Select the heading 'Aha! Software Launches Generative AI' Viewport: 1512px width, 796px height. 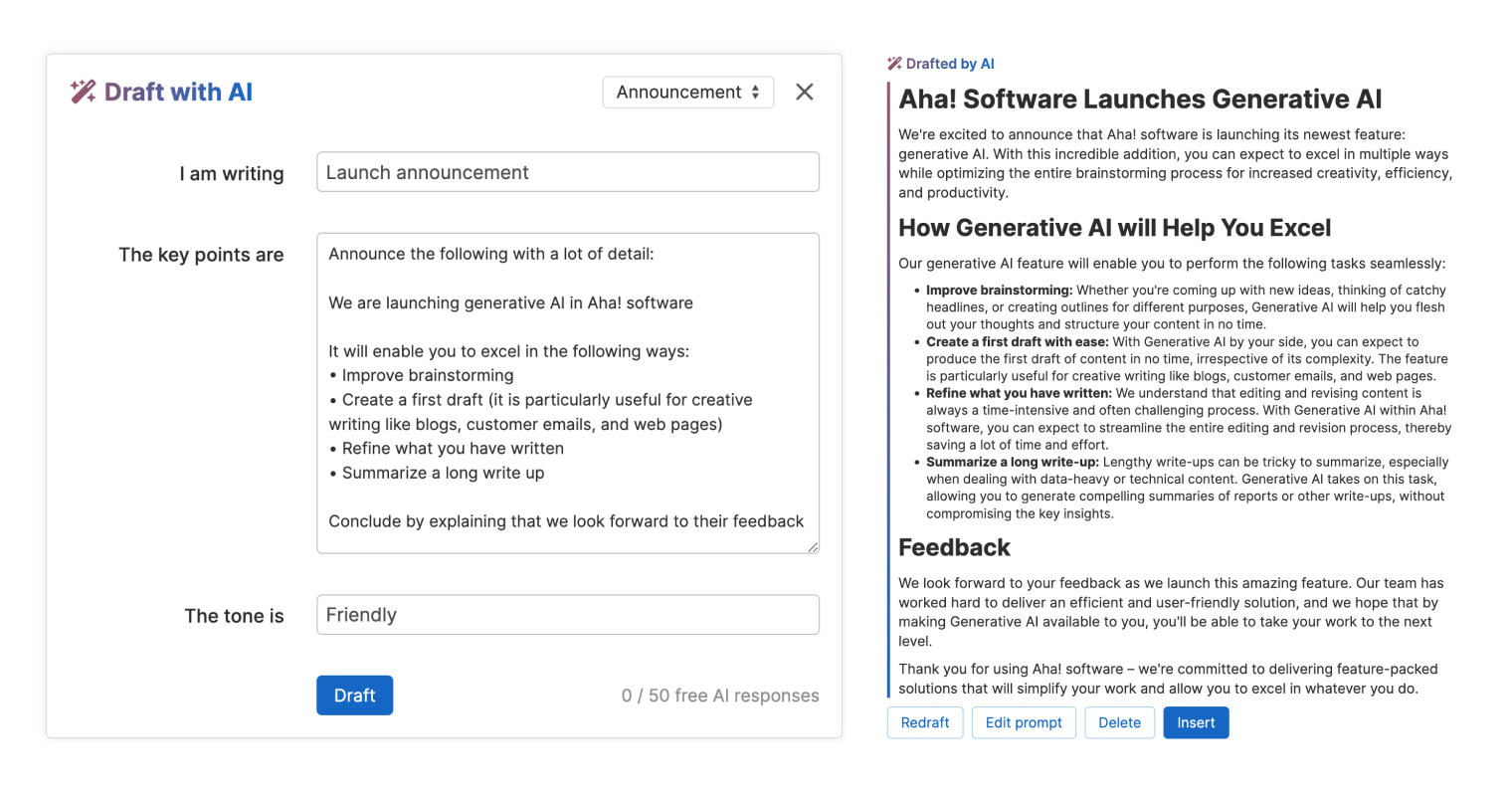(x=1140, y=99)
